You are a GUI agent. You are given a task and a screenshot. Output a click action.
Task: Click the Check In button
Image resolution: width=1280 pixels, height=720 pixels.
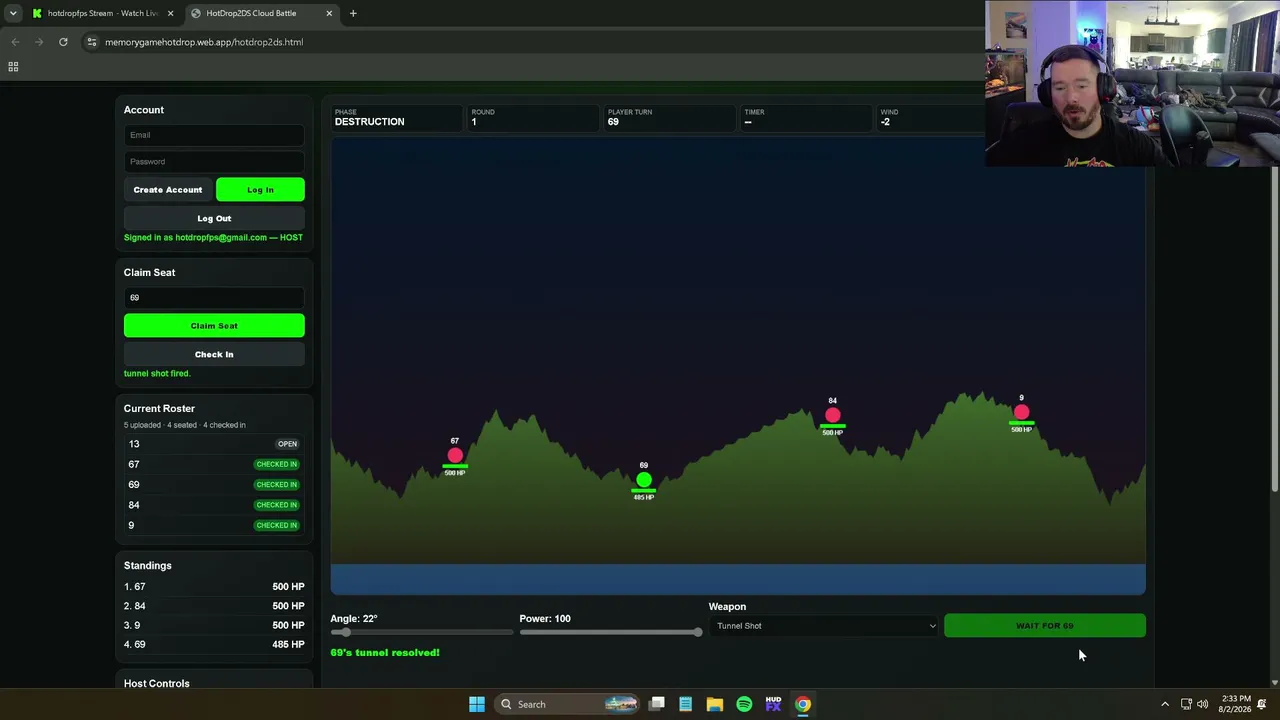pyautogui.click(x=214, y=354)
